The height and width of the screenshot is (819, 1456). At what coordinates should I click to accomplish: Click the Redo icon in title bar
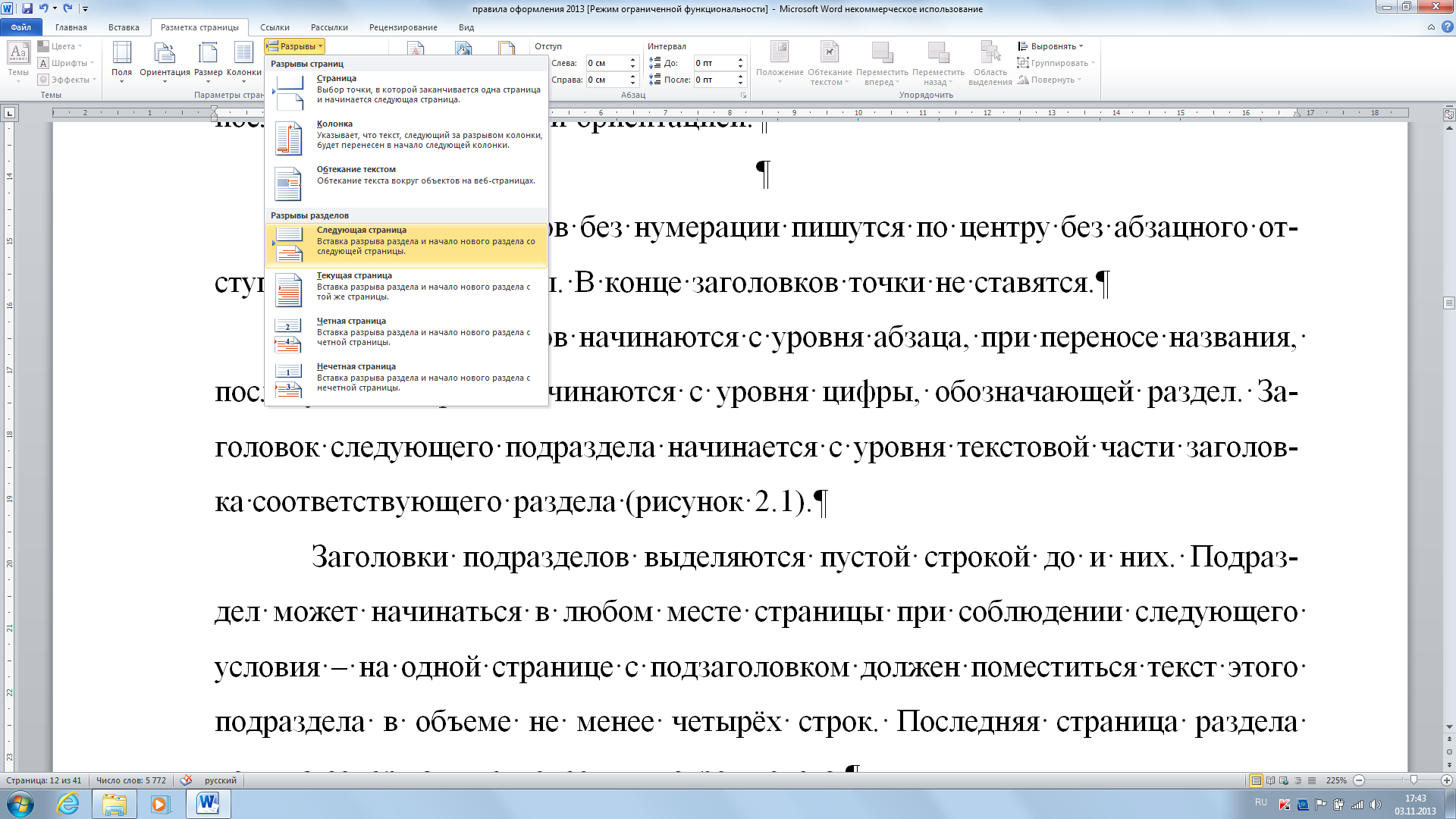coord(67,8)
